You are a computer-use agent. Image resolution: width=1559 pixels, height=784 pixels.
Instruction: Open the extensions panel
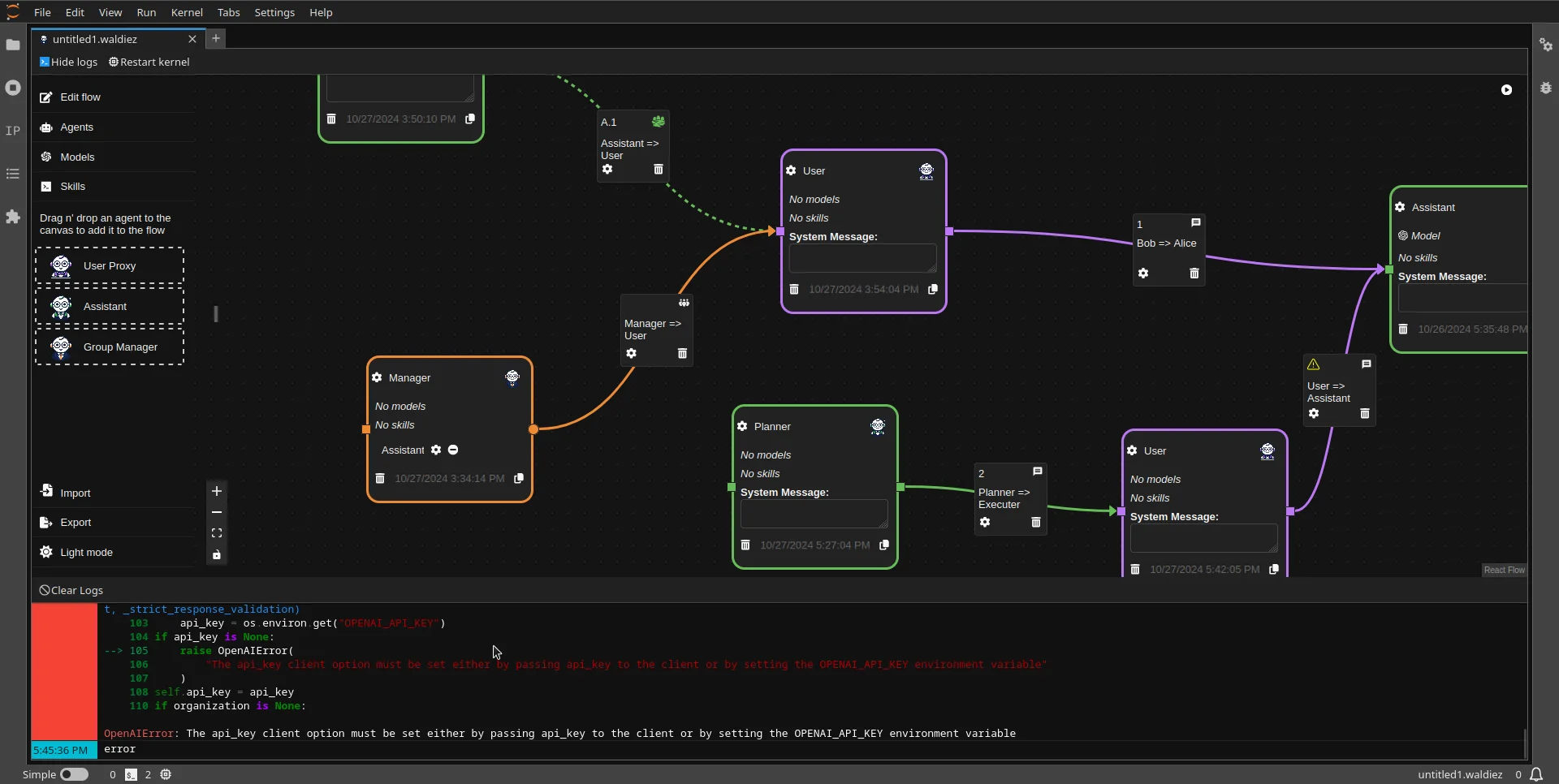13,218
